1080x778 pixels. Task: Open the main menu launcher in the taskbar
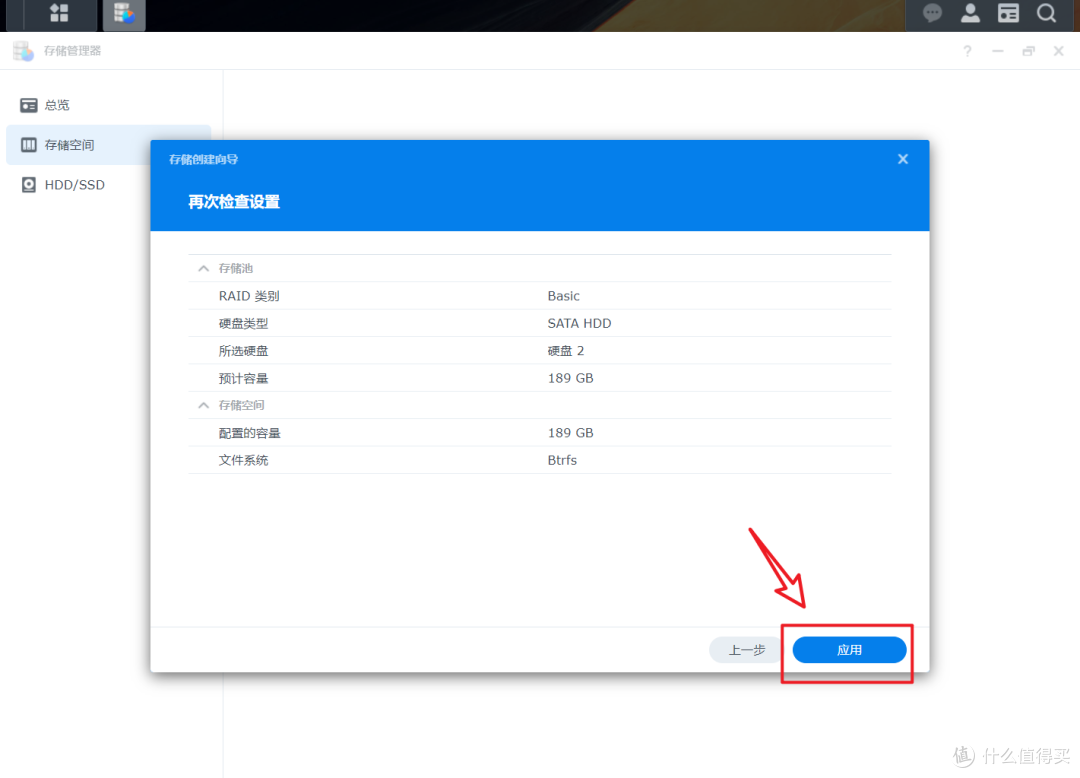click(57, 14)
